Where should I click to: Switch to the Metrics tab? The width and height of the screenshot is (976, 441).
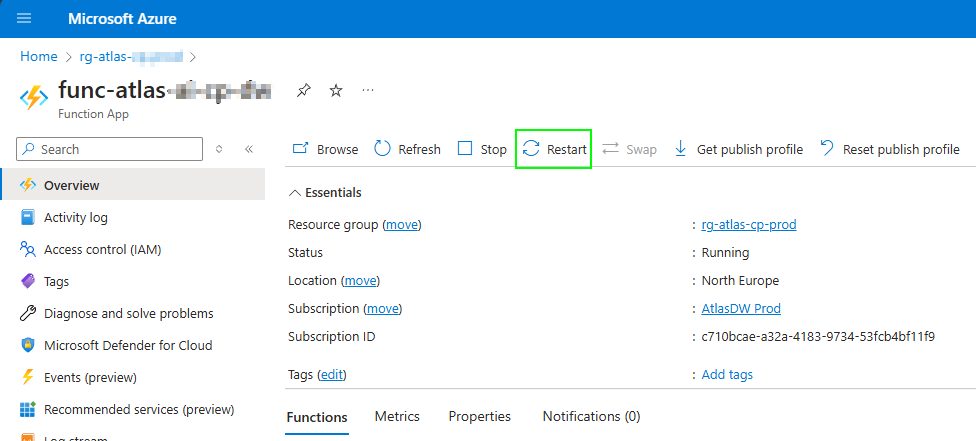(397, 416)
